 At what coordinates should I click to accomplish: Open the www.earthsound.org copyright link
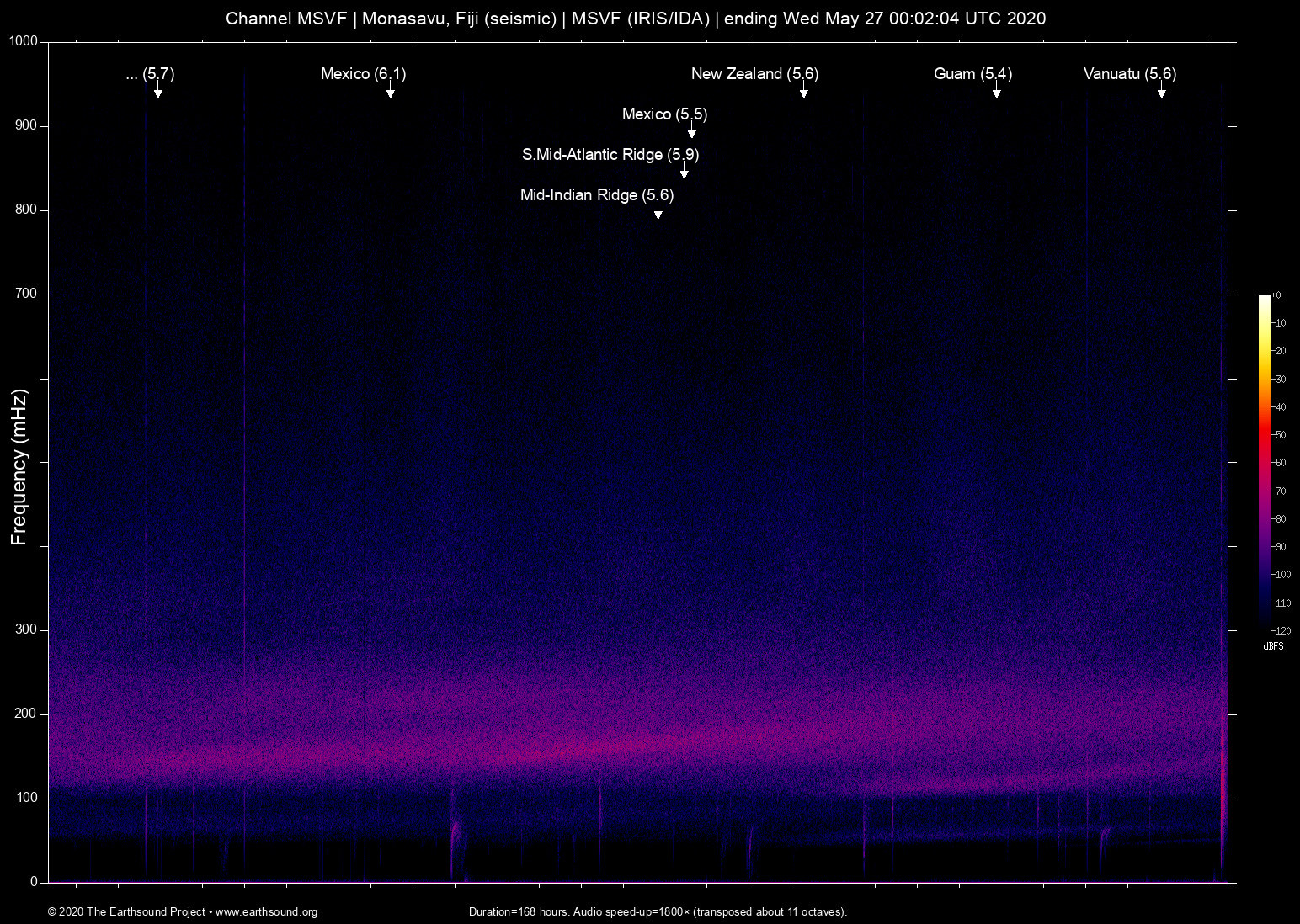pos(266,911)
